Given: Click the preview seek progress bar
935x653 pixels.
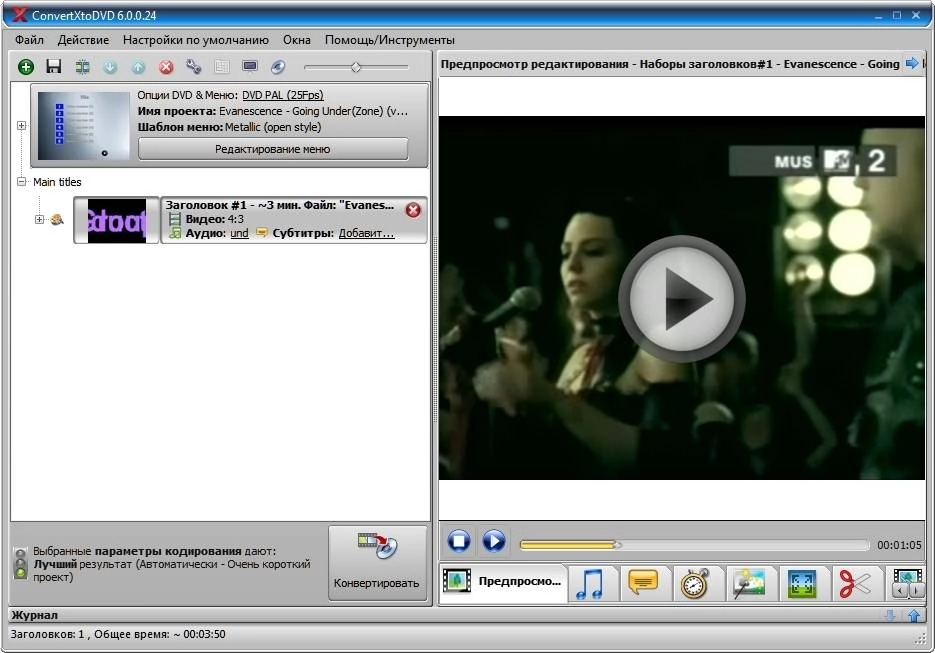Looking at the screenshot, I should (x=694, y=544).
